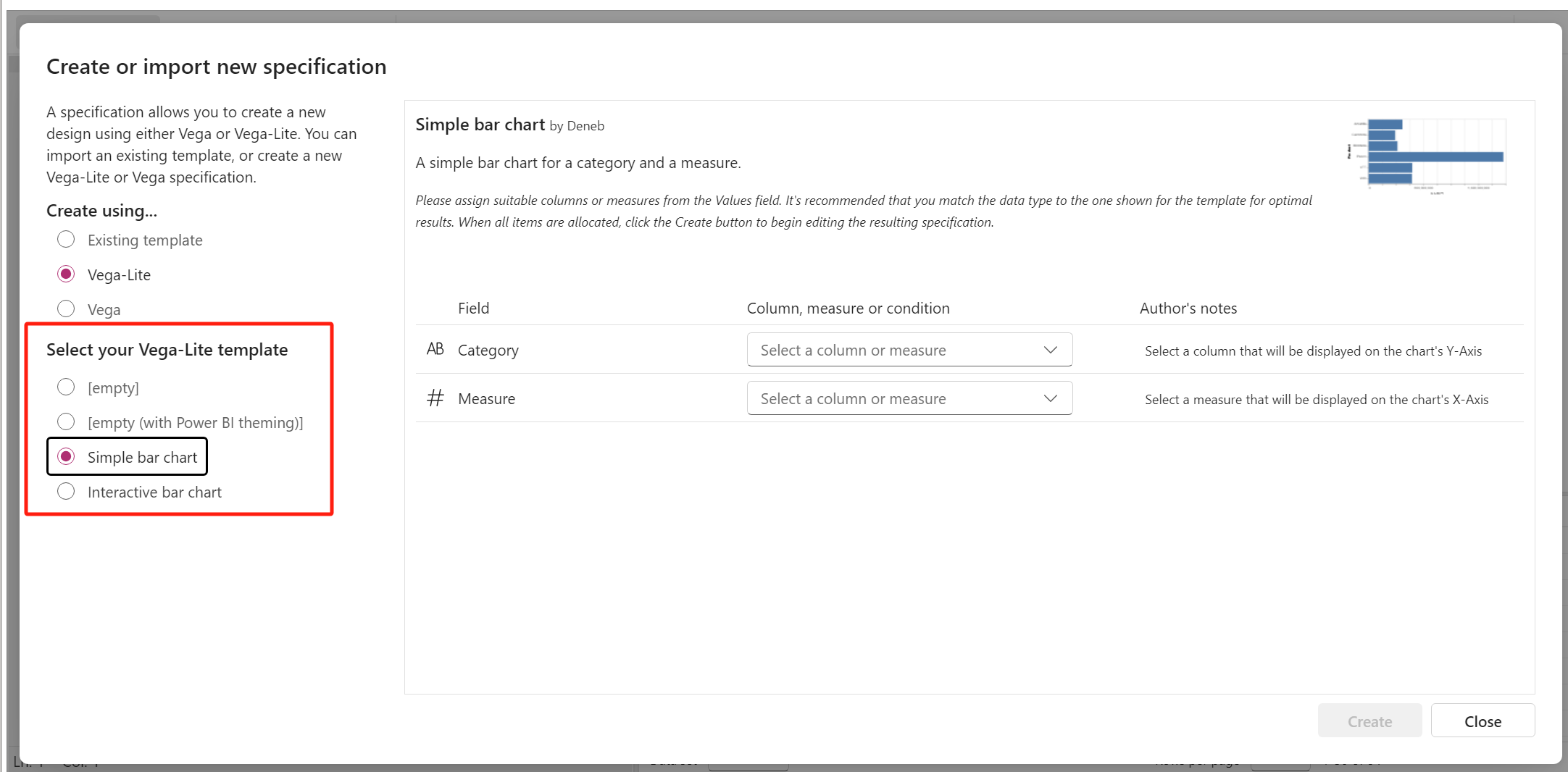Pick the [empty] Vega-Lite template
The height and width of the screenshot is (772, 1568).
(x=66, y=387)
